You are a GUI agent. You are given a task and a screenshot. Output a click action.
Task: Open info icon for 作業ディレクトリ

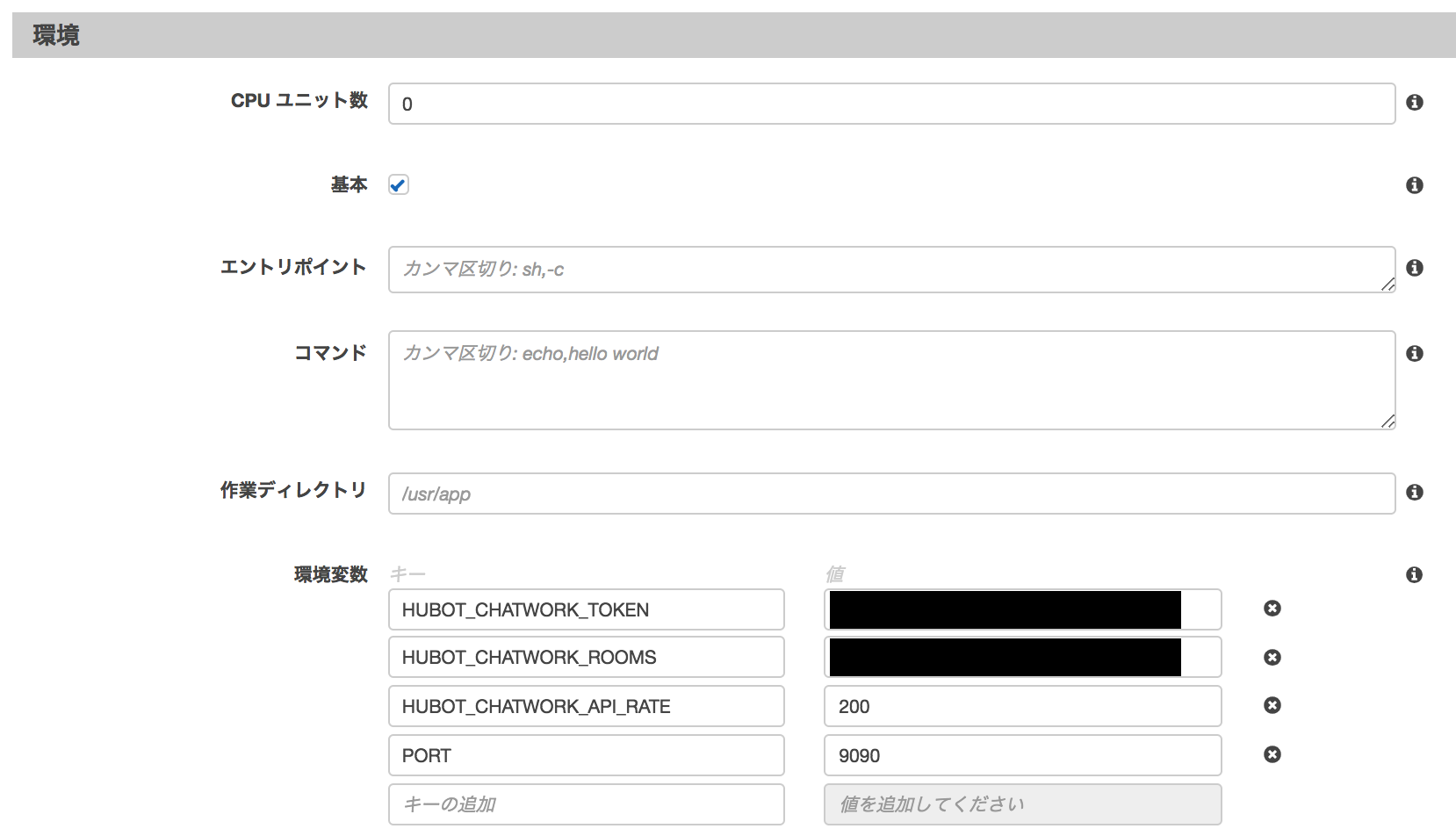pos(1414,493)
